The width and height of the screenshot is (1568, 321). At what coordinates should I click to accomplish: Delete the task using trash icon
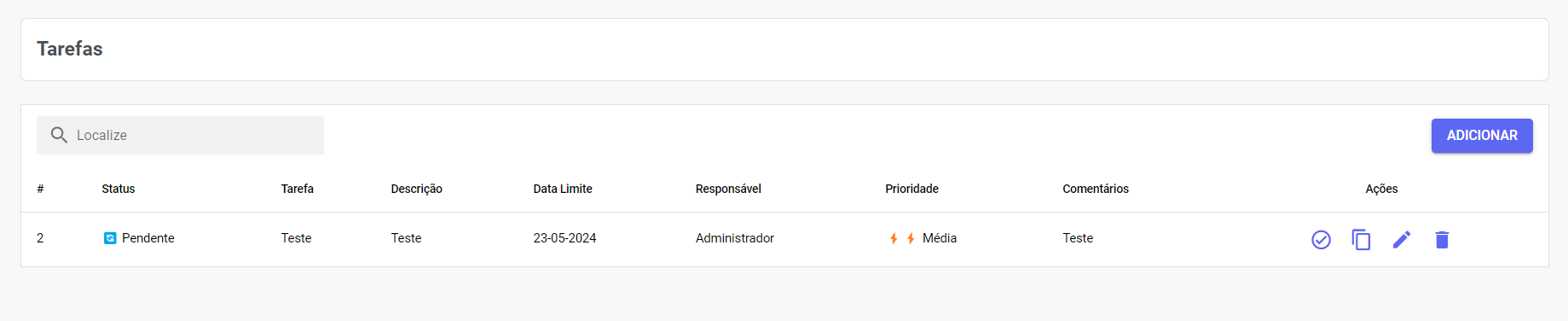tap(1442, 240)
